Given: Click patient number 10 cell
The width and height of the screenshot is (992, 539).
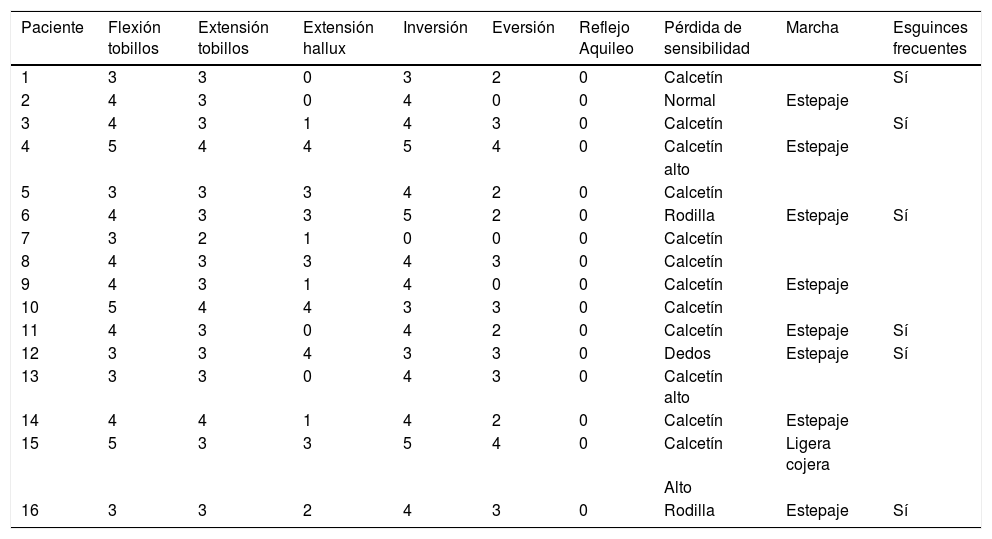Looking at the screenshot, I should coord(29,307).
